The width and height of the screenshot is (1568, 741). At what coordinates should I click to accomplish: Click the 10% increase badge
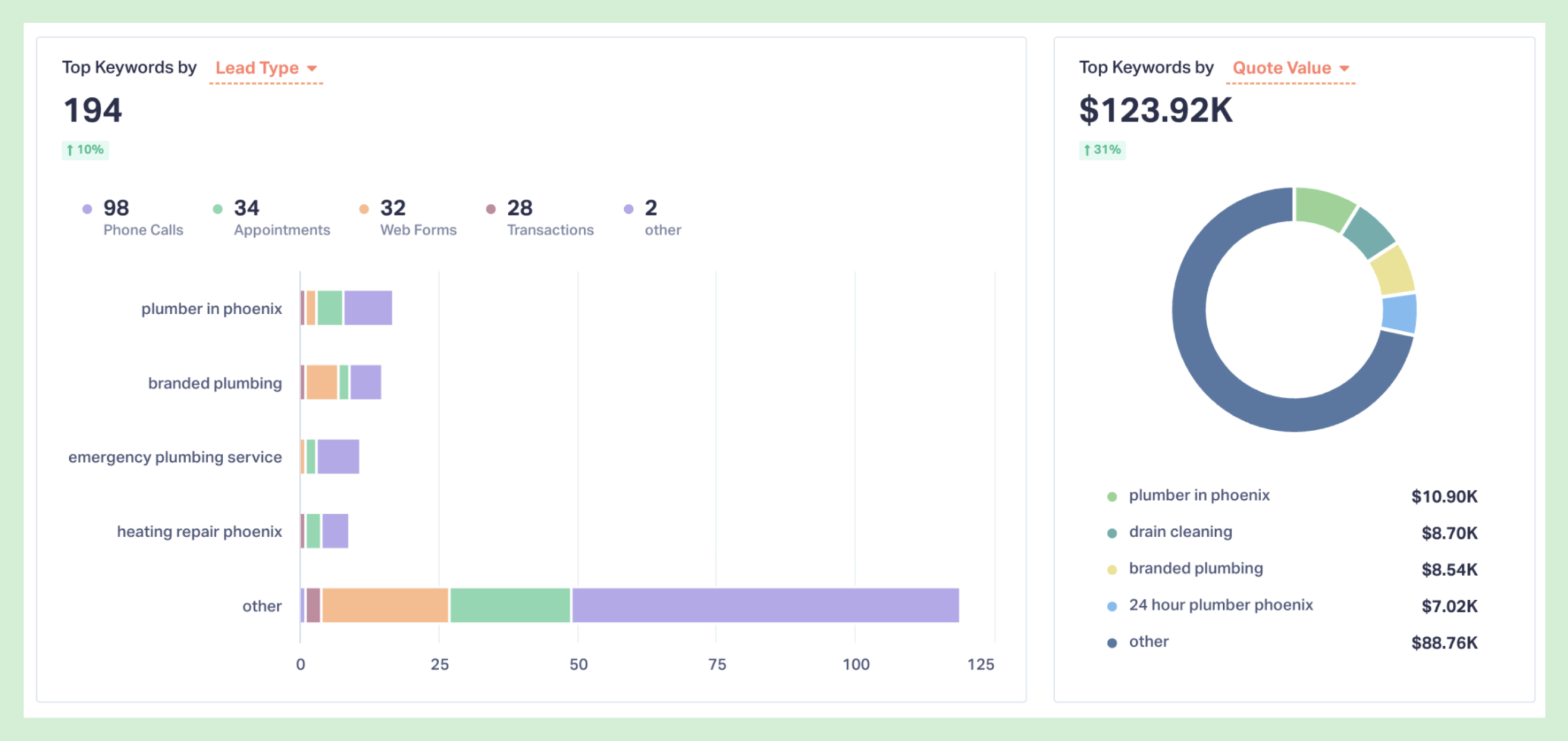tap(85, 150)
